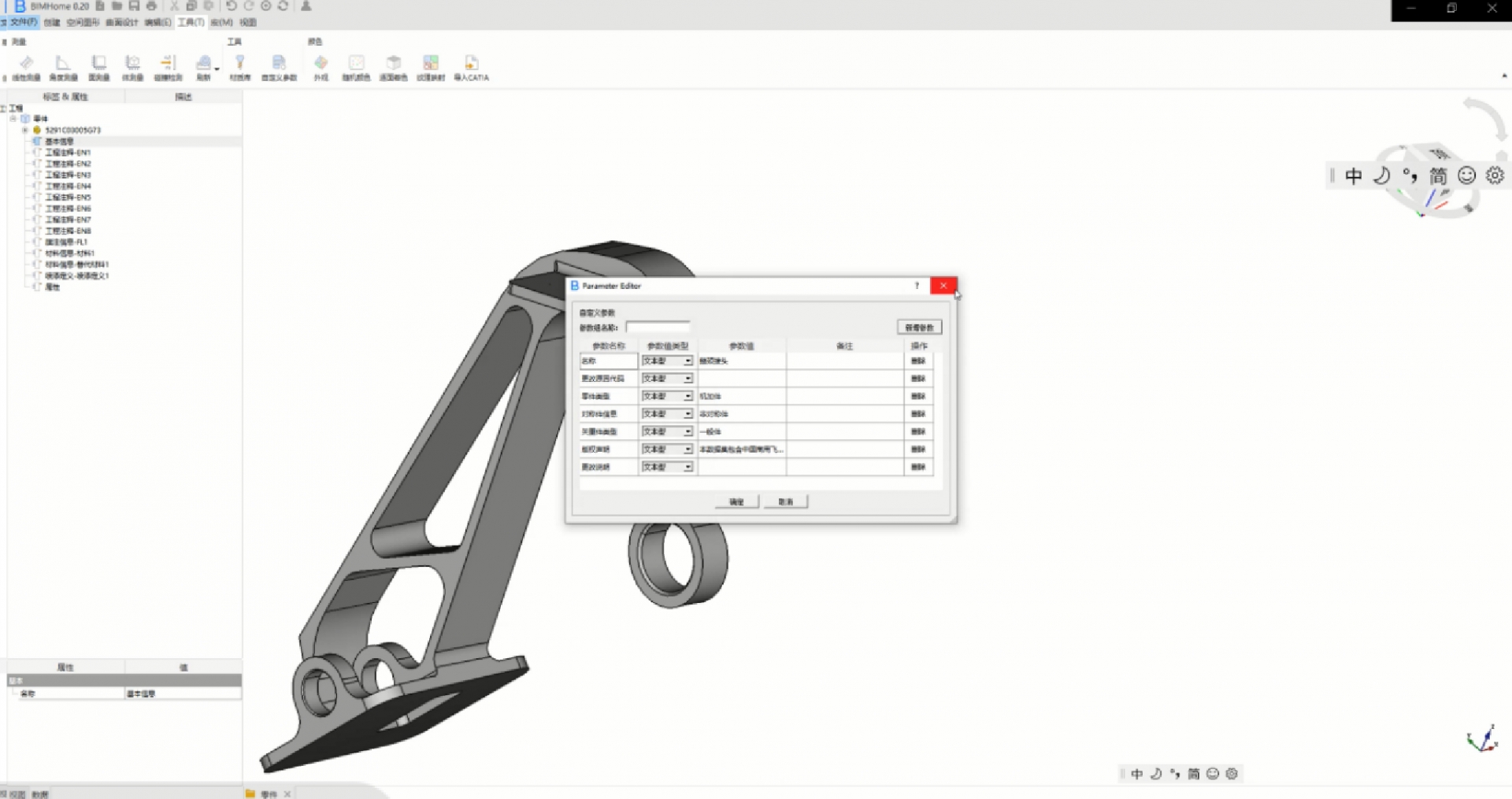
Task: Click the Import CATIA icon
Action: point(471,65)
